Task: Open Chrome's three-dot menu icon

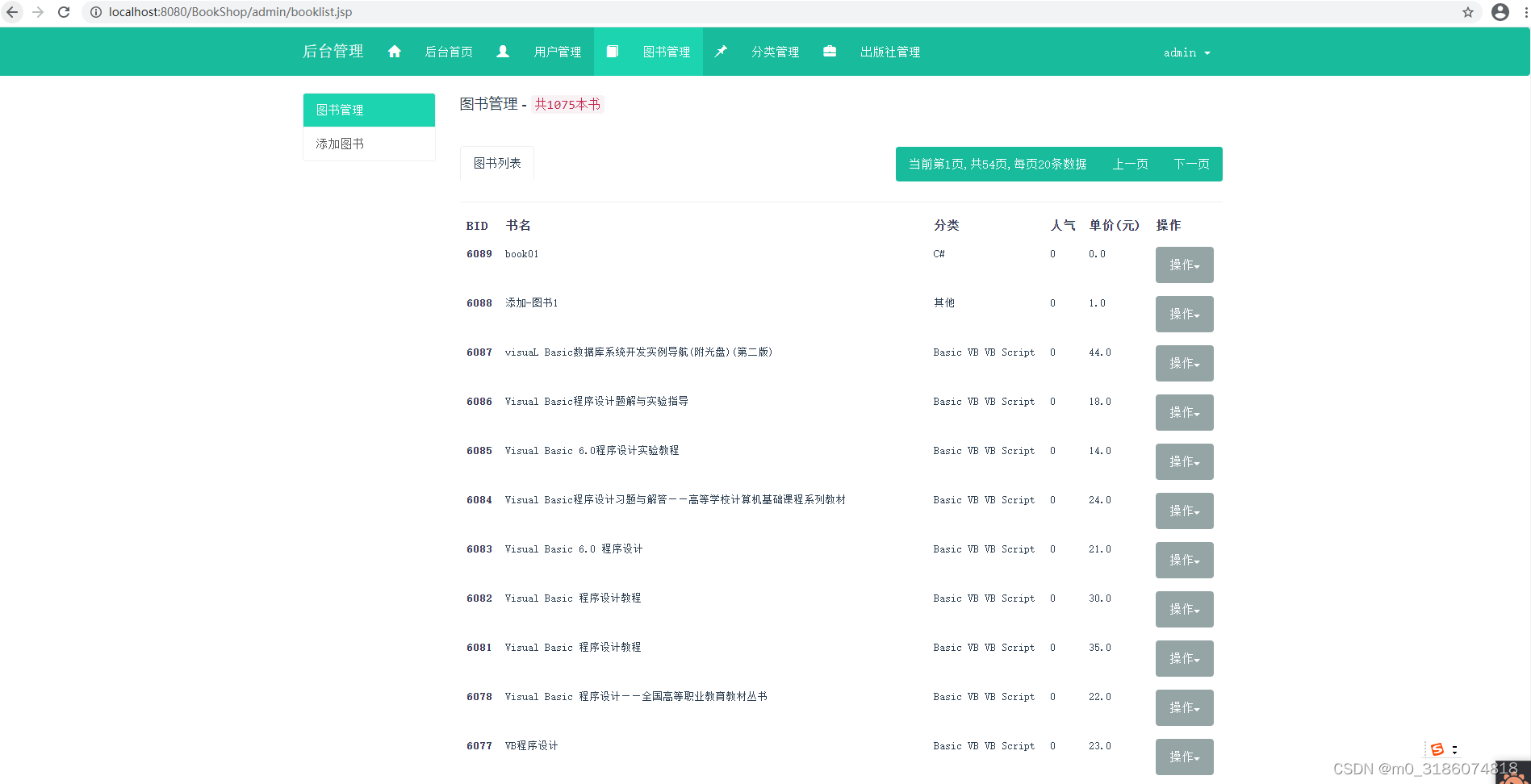Action: [x=1524, y=12]
